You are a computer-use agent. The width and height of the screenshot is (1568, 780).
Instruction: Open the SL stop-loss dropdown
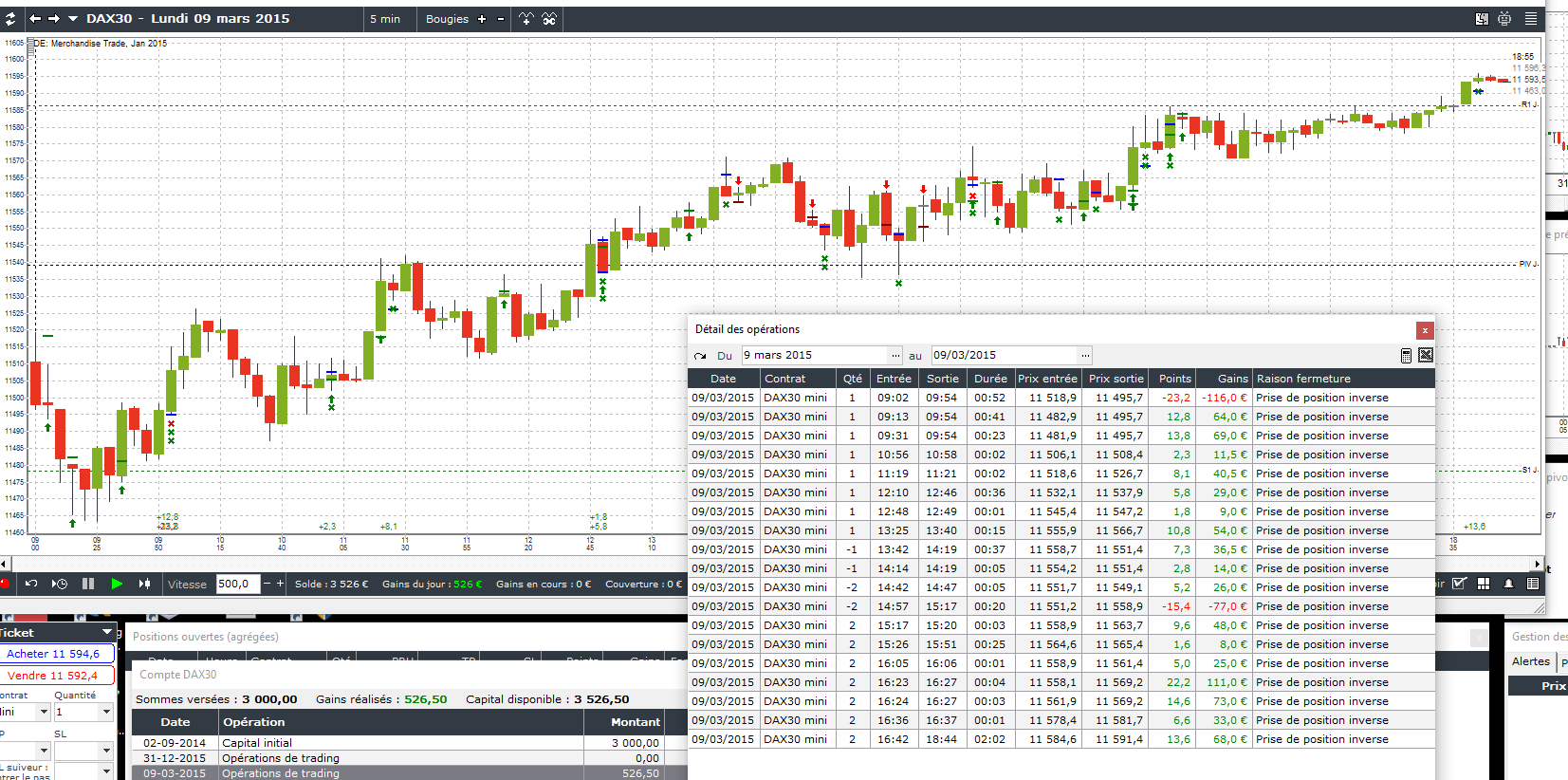click(106, 751)
